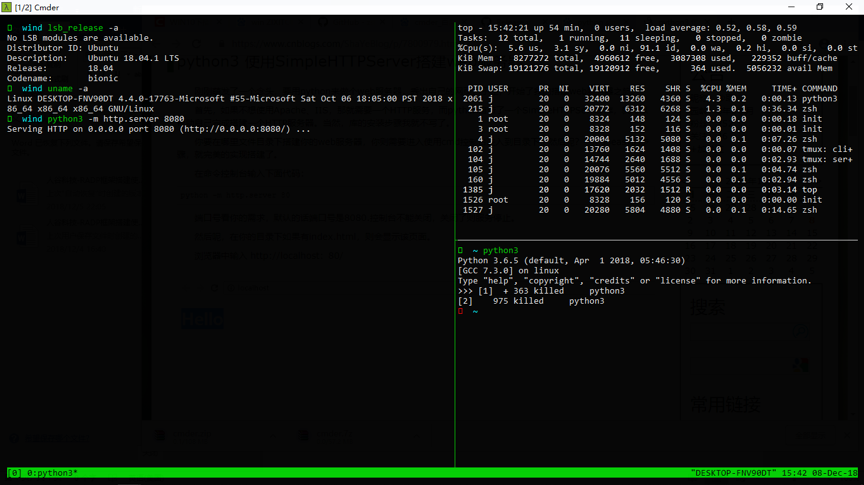
Task: Click the COMMAND column header in top
Action: 820,88
